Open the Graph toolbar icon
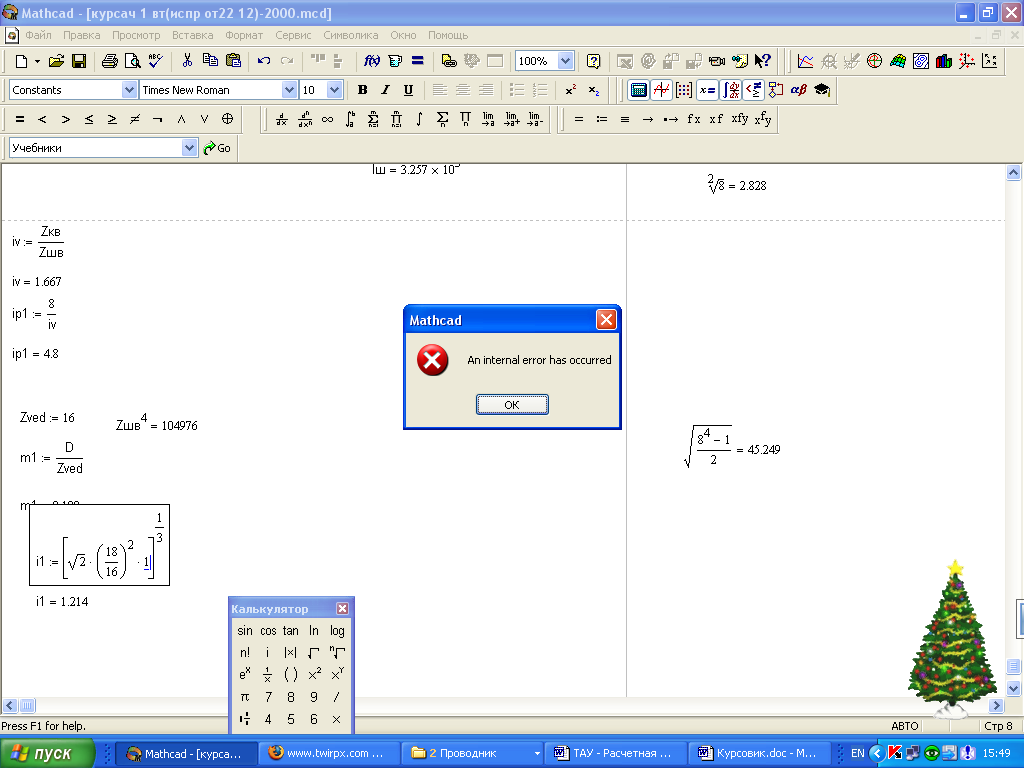This screenshot has height=768, width=1024. (x=662, y=90)
